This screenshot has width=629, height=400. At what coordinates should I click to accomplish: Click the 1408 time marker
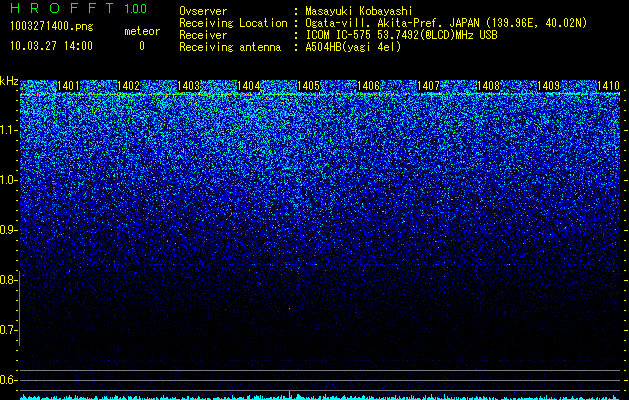tap(488, 86)
